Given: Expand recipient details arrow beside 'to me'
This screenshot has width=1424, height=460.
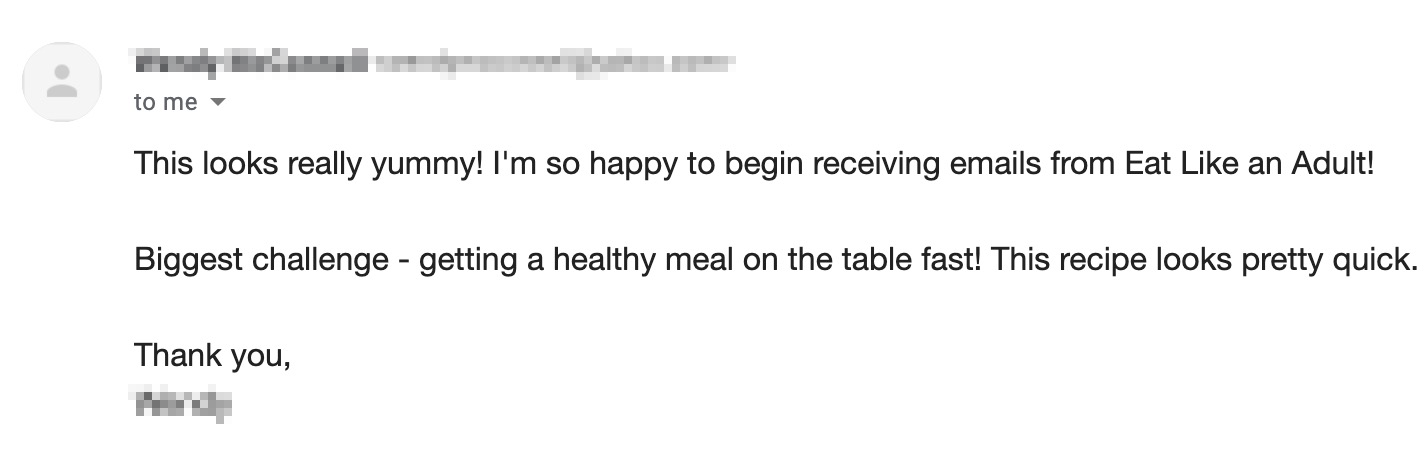Looking at the screenshot, I should tap(219, 102).
